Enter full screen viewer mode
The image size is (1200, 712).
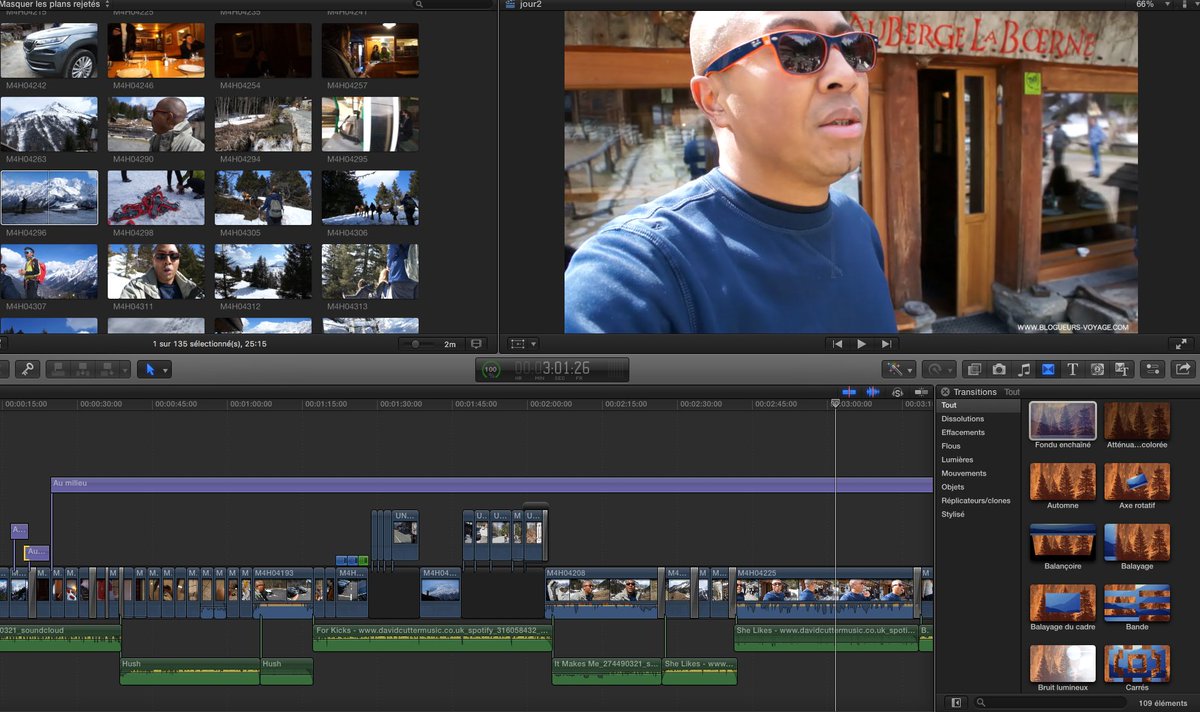(1181, 344)
